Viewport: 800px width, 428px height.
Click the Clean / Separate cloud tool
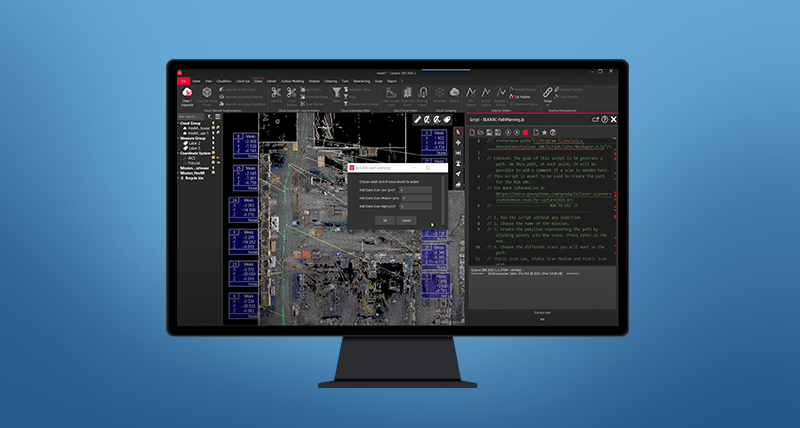186,93
